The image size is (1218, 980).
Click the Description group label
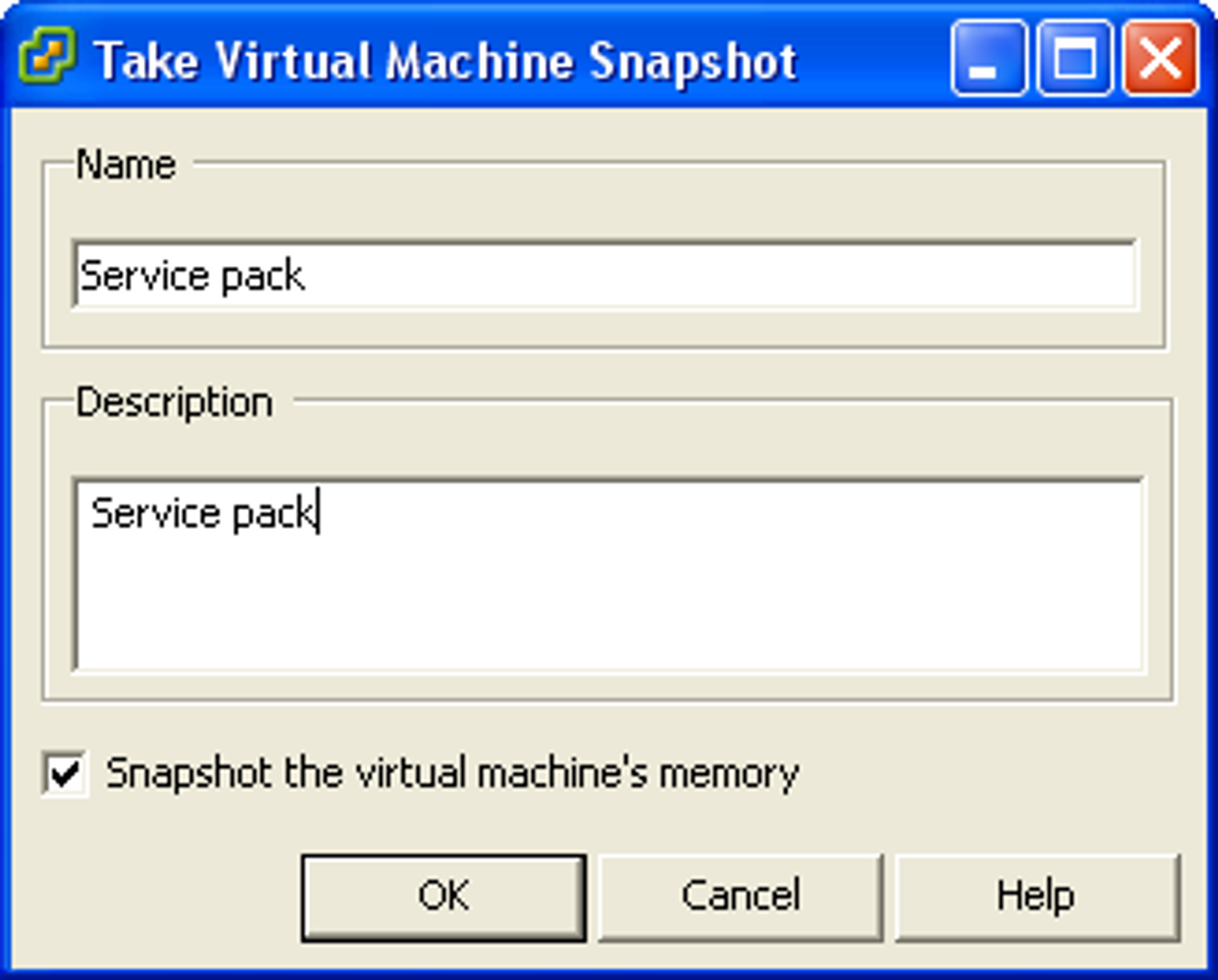174,403
